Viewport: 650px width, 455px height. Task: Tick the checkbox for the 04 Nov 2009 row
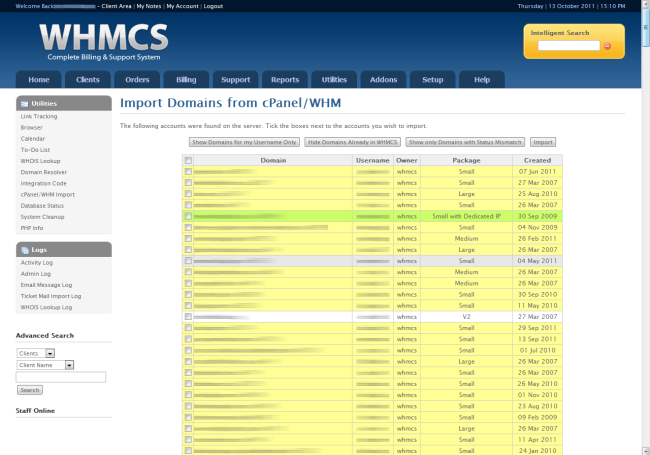[x=188, y=228]
